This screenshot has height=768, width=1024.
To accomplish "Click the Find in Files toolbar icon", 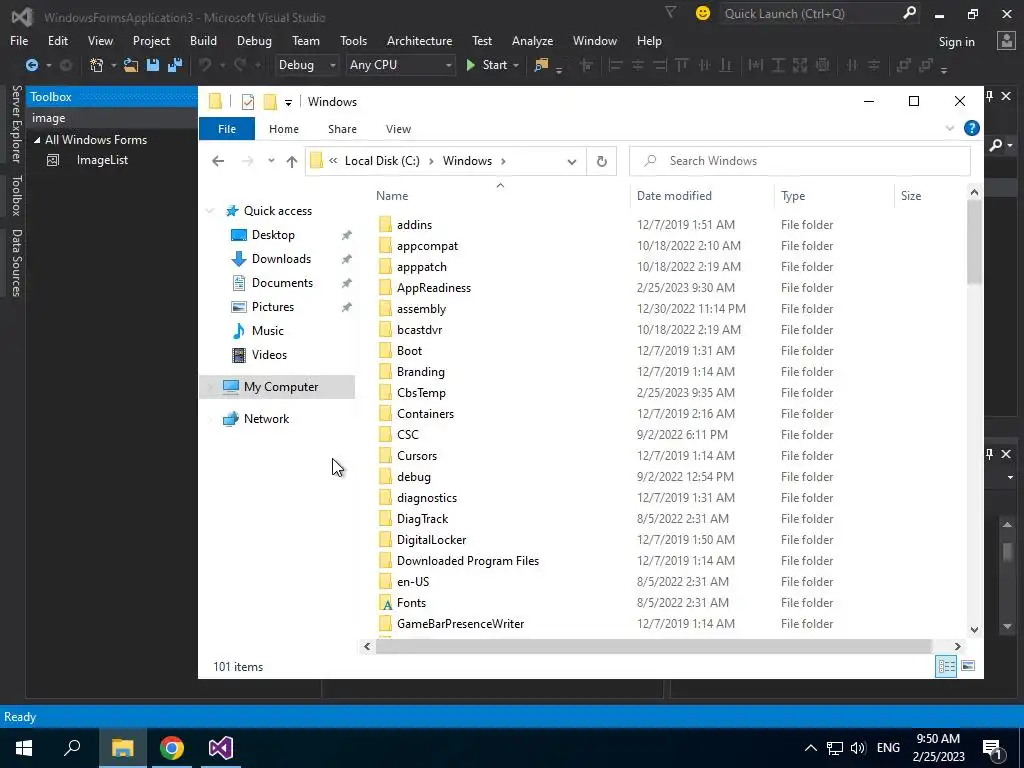I will tap(541, 65).
